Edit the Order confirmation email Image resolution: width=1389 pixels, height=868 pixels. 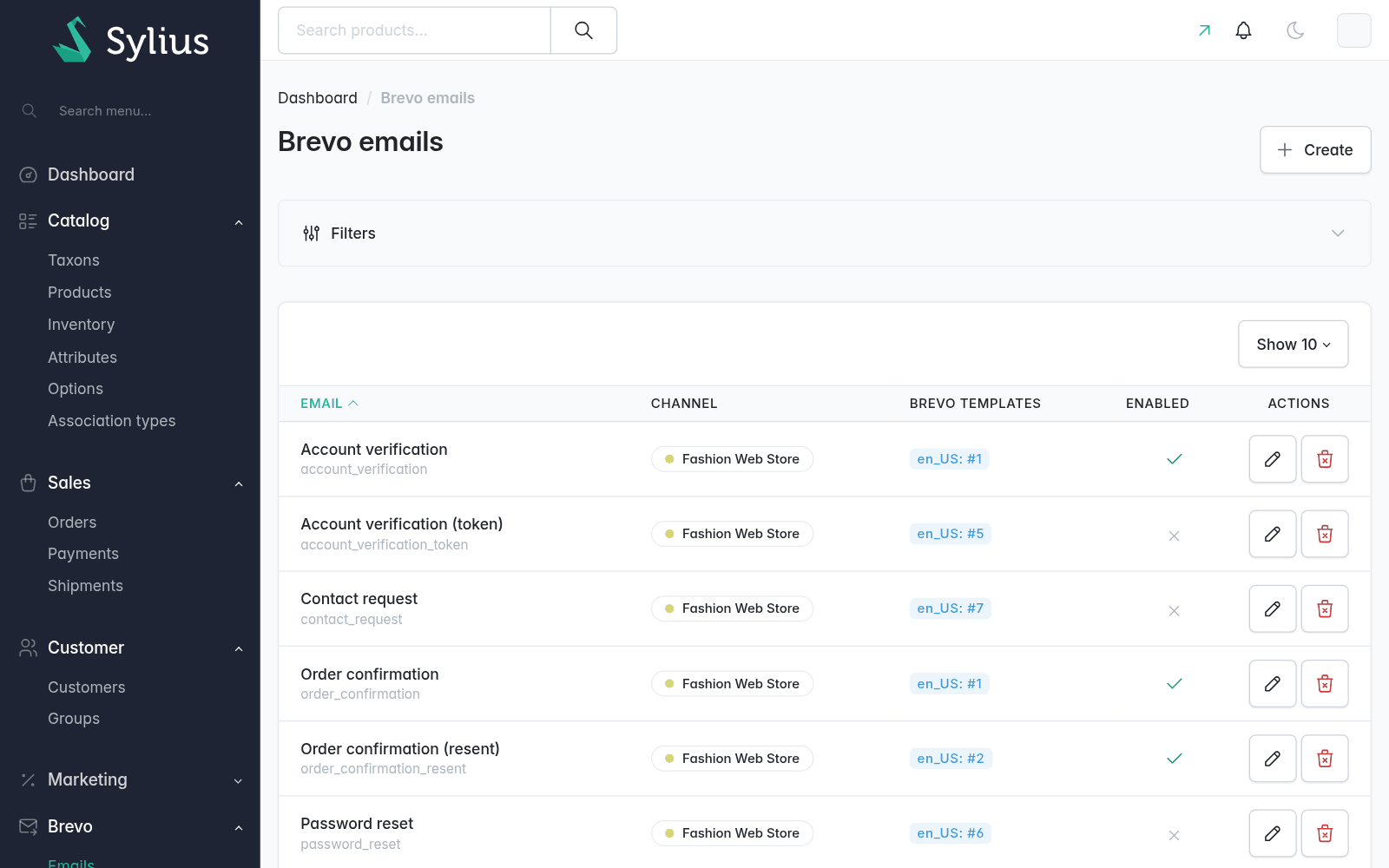1273,684
